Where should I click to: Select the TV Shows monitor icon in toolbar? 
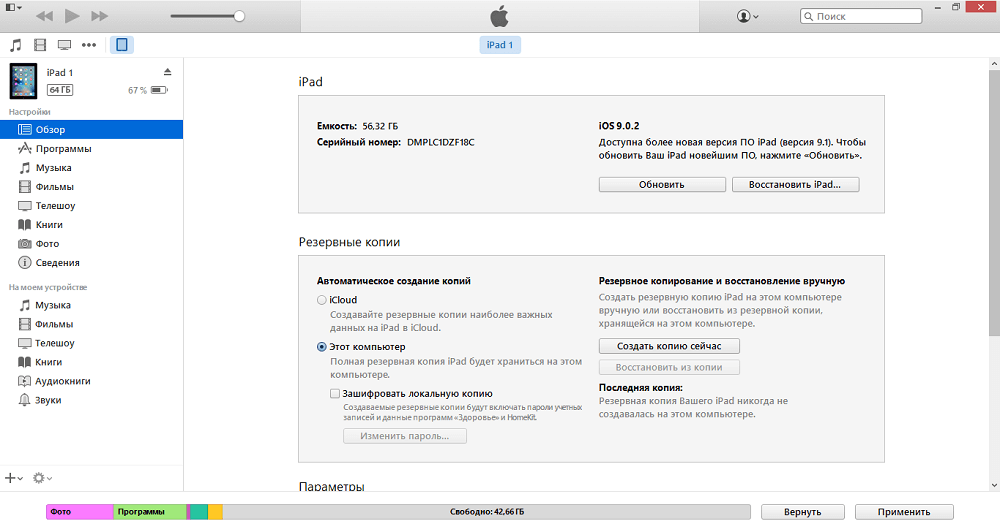pyautogui.click(x=65, y=45)
